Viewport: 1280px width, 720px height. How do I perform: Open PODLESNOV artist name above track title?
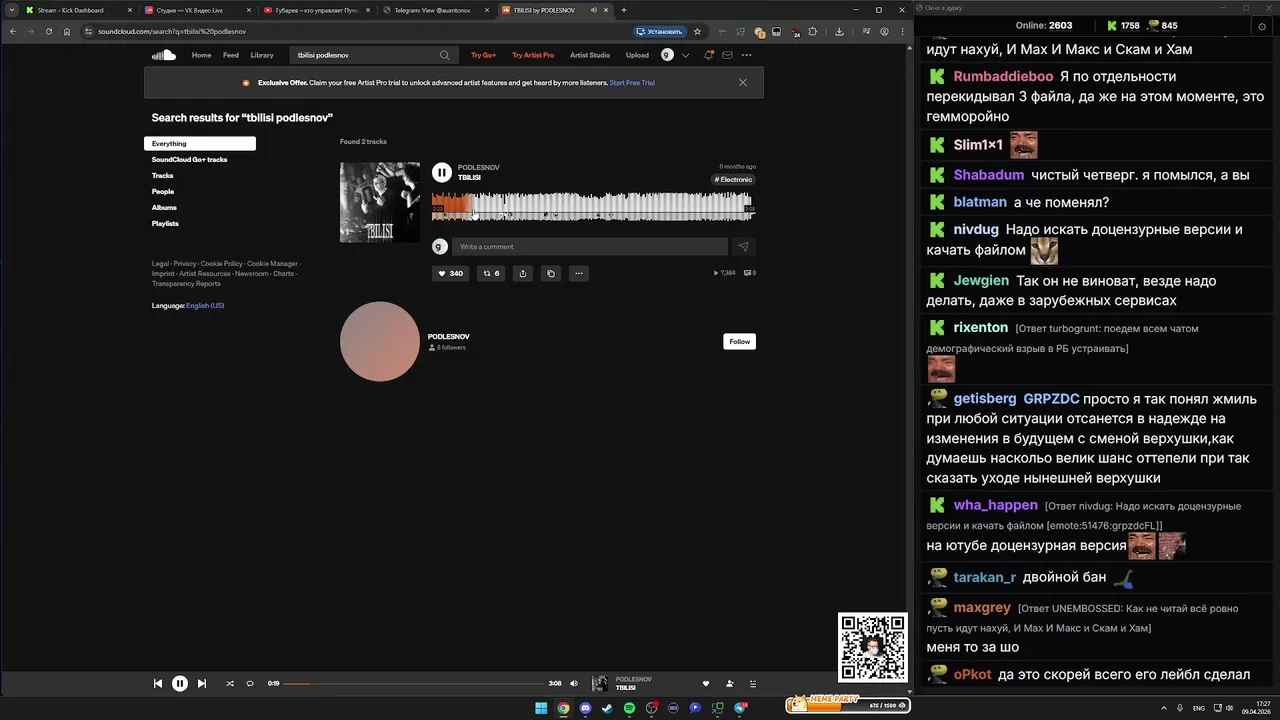(x=479, y=167)
